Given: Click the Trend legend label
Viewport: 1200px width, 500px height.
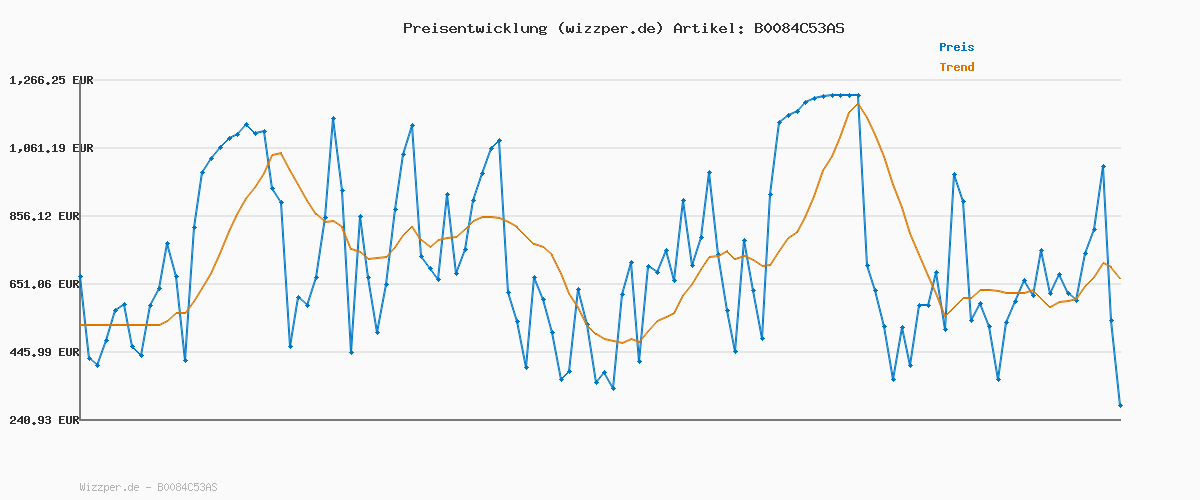Looking at the screenshot, I should point(956,67).
